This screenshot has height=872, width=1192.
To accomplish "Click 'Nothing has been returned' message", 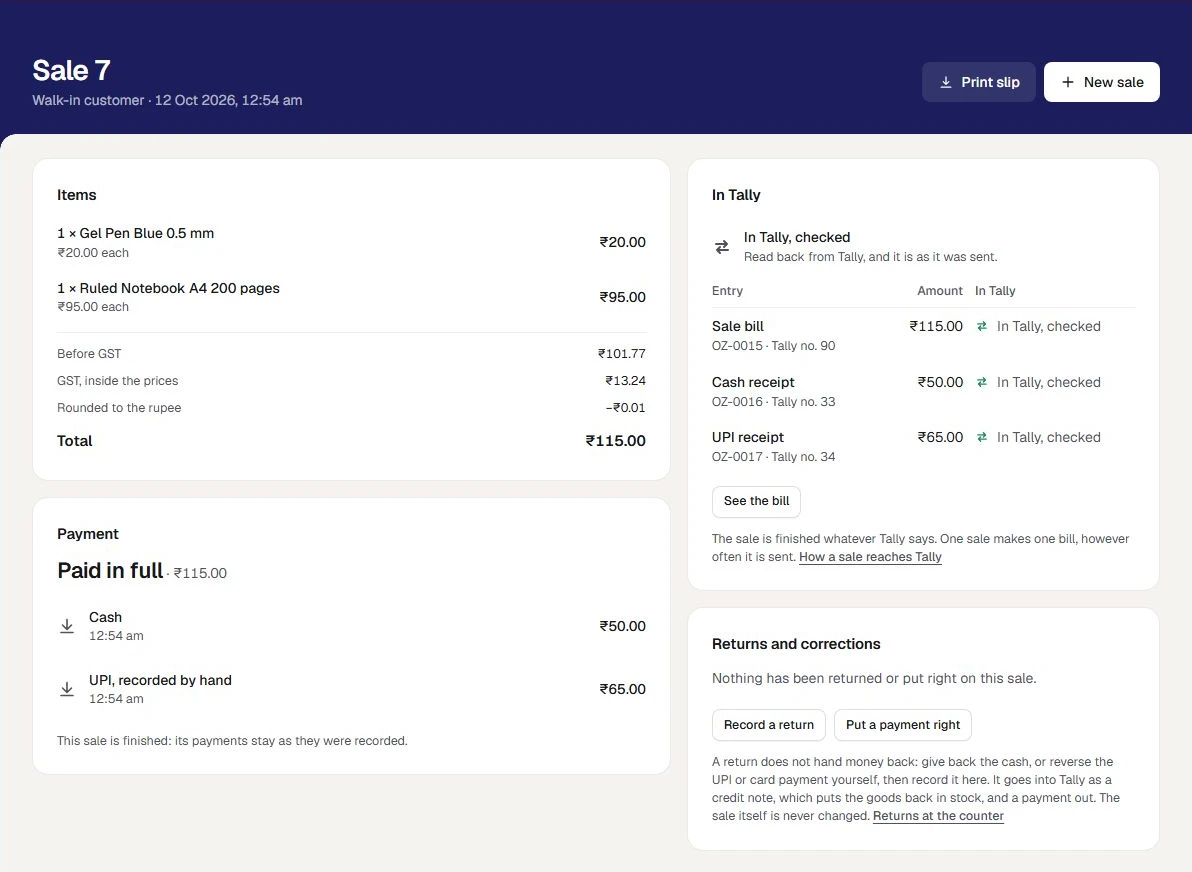I will [x=873, y=678].
